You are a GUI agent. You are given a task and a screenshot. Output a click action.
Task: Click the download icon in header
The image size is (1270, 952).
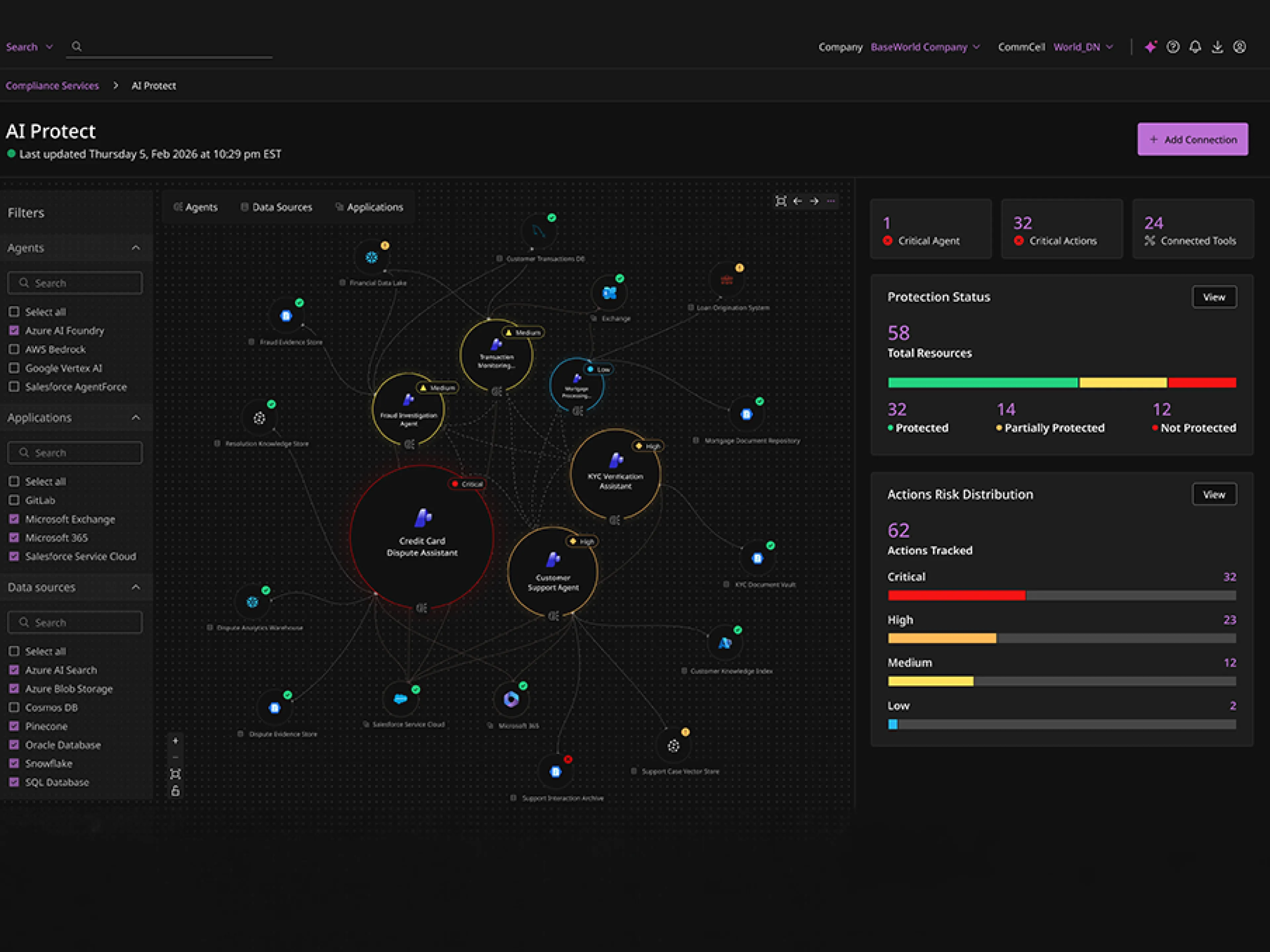click(x=1217, y=47)
